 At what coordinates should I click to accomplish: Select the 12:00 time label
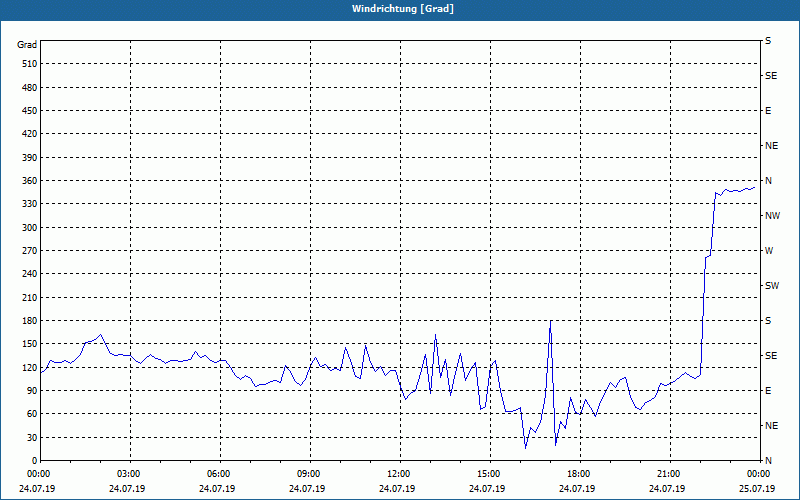(x=399, y=473)
